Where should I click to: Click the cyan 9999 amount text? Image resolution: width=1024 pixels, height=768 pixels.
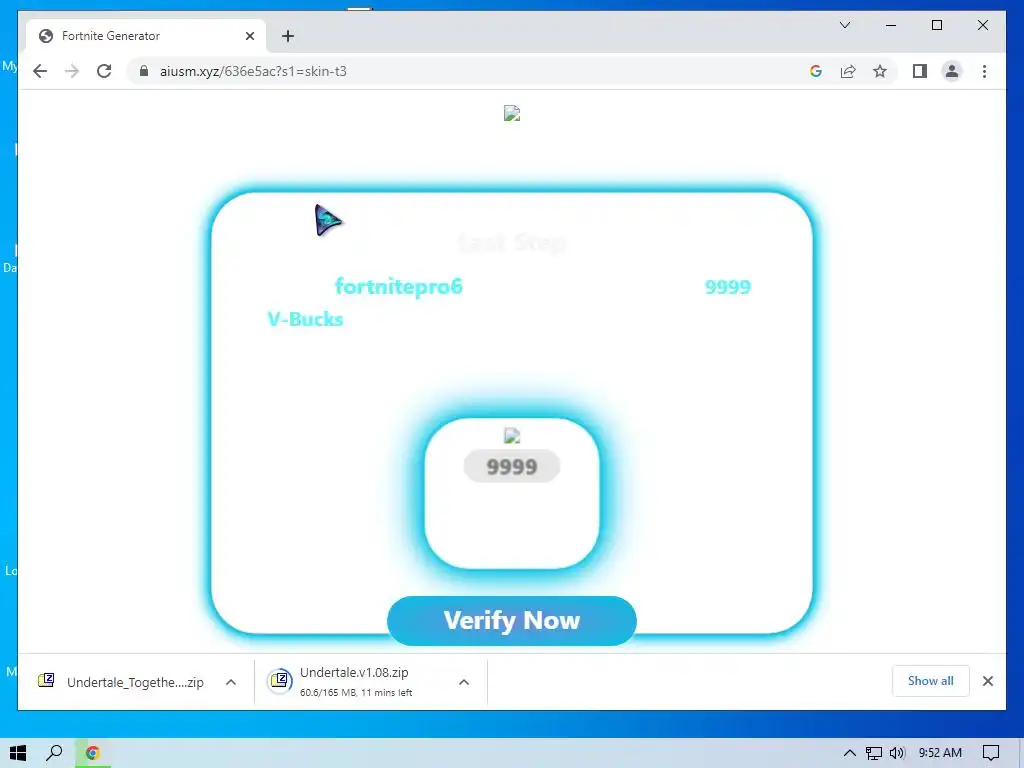(x=728, y=287)
